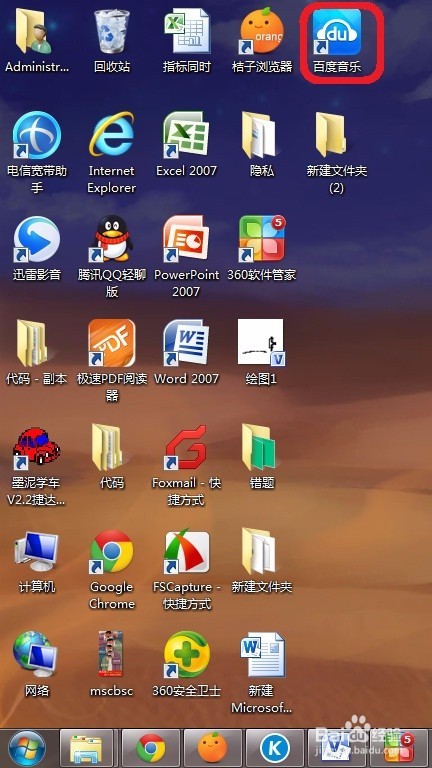Screen dimensions: 432x768
Task: Open 360软件管家 desktop shortcut
Action: (262, 240)
